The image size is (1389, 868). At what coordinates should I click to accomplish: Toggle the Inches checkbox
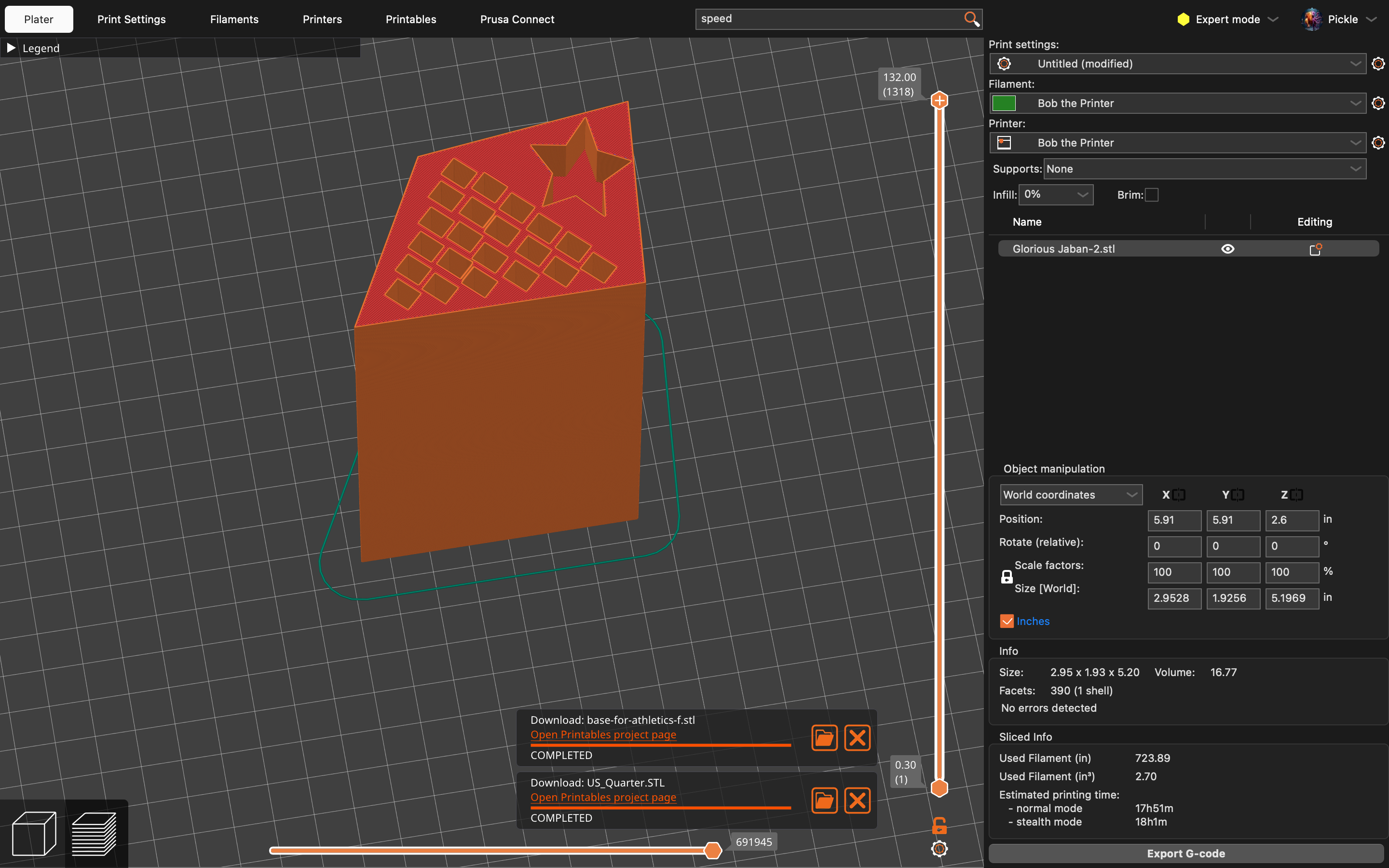coord(1007,621)
